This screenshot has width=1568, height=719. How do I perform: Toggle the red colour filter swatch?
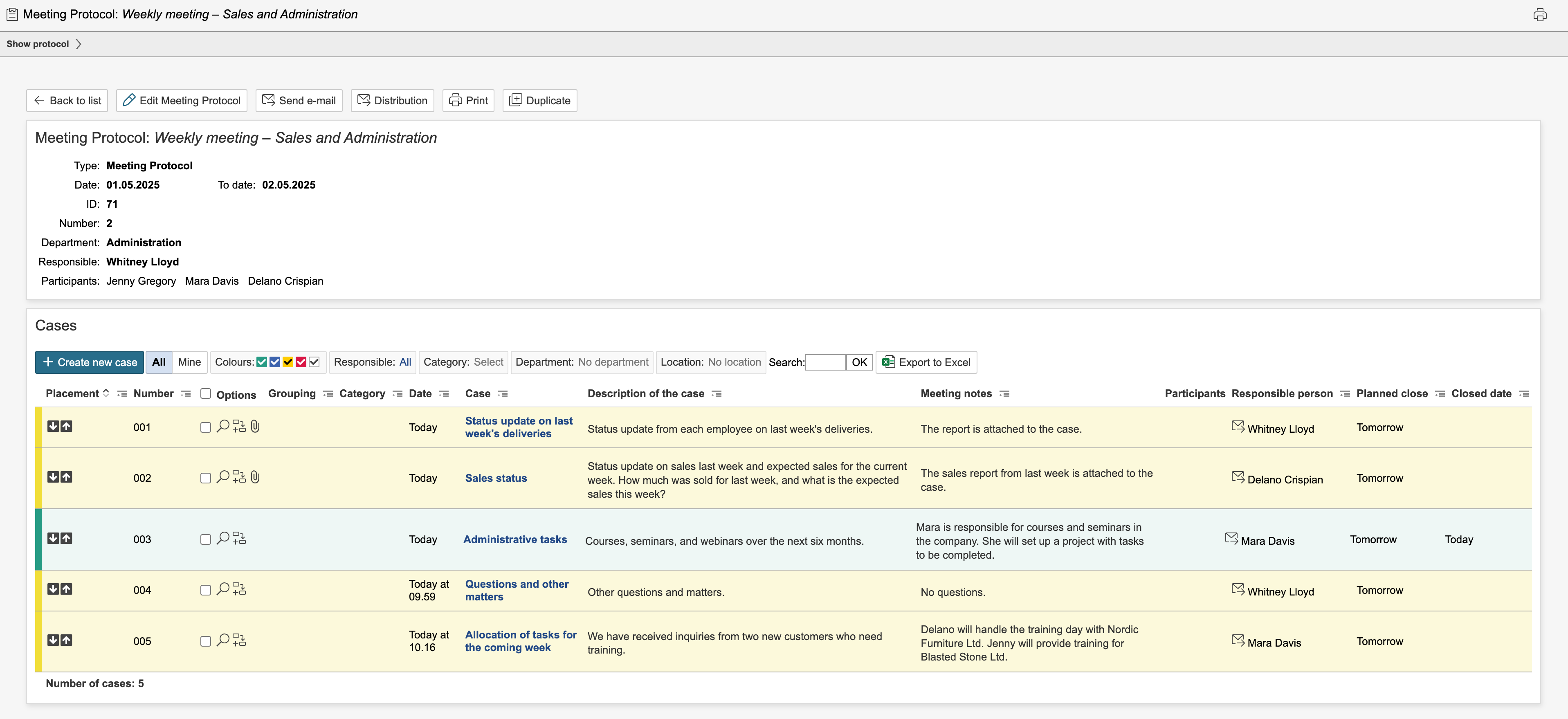pyautogui.click(x=301, y=362)
